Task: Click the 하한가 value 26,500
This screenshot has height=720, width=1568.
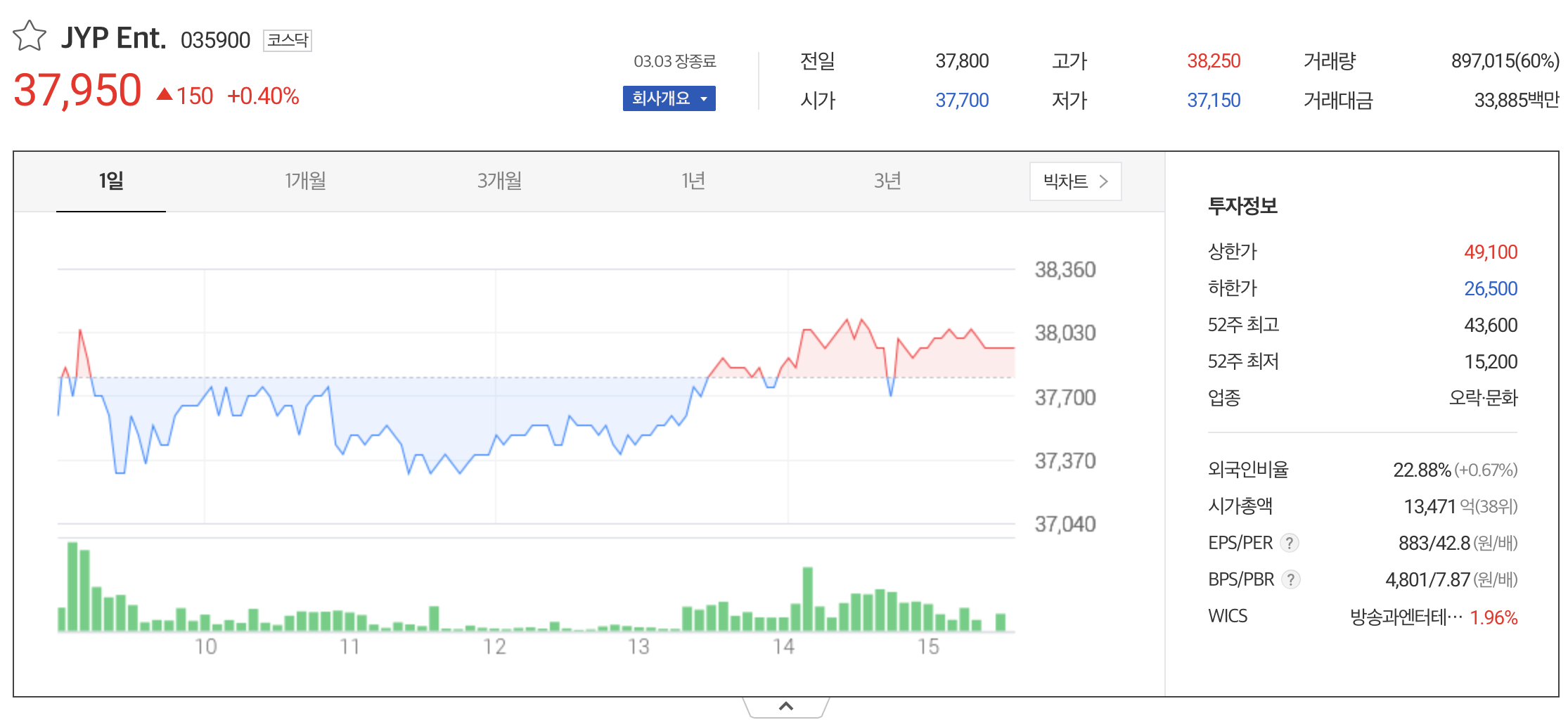Action: pos(1491,288)
